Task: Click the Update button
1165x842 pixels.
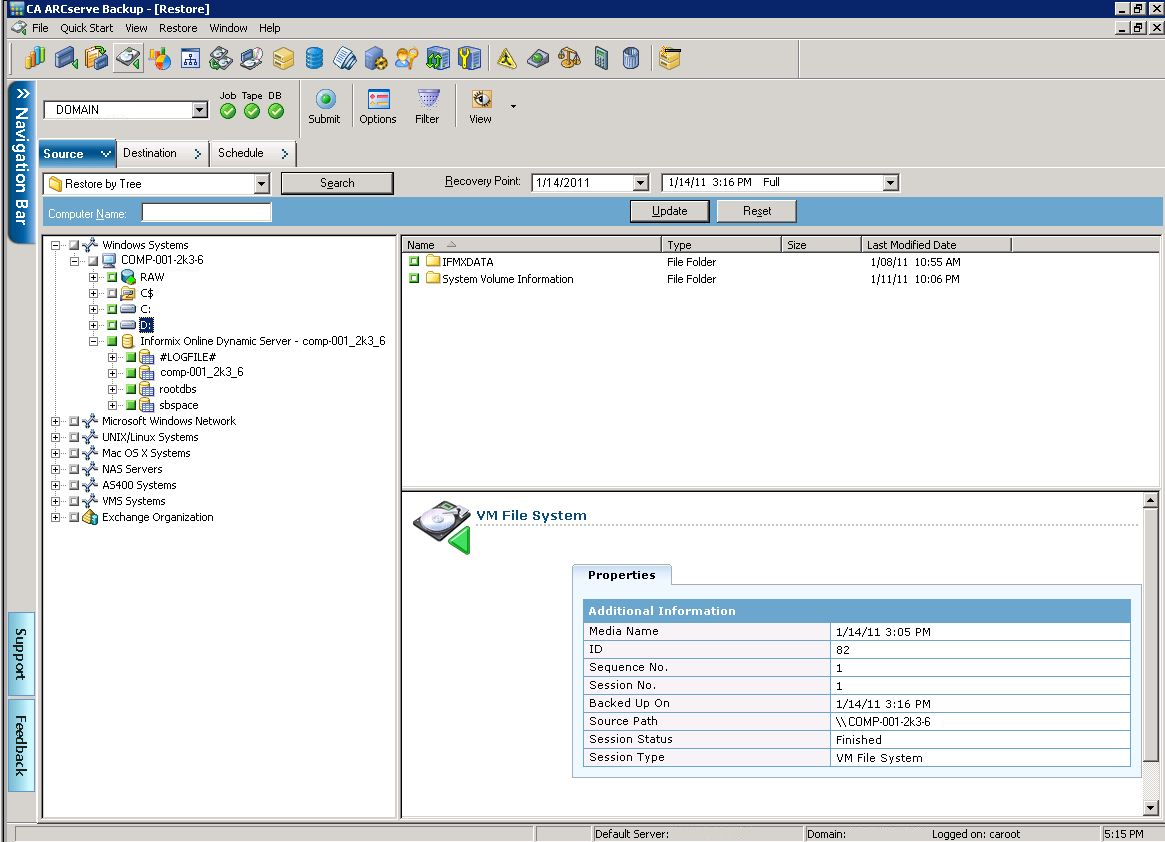Action: coord(669,211)
